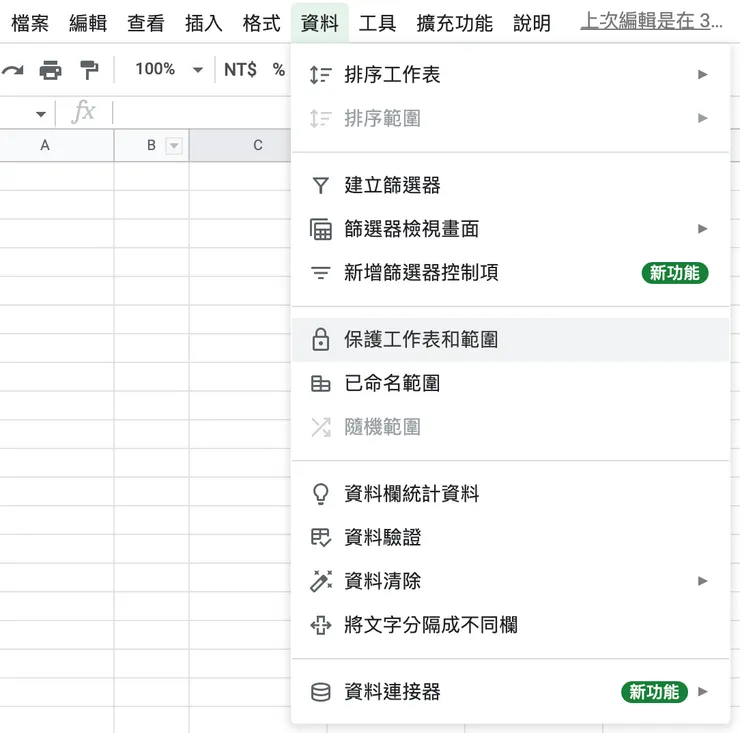The image size is (740, 733).
Task: Click 新功能 badge beside 新增篩選器控制項
Action: (675, 273)
